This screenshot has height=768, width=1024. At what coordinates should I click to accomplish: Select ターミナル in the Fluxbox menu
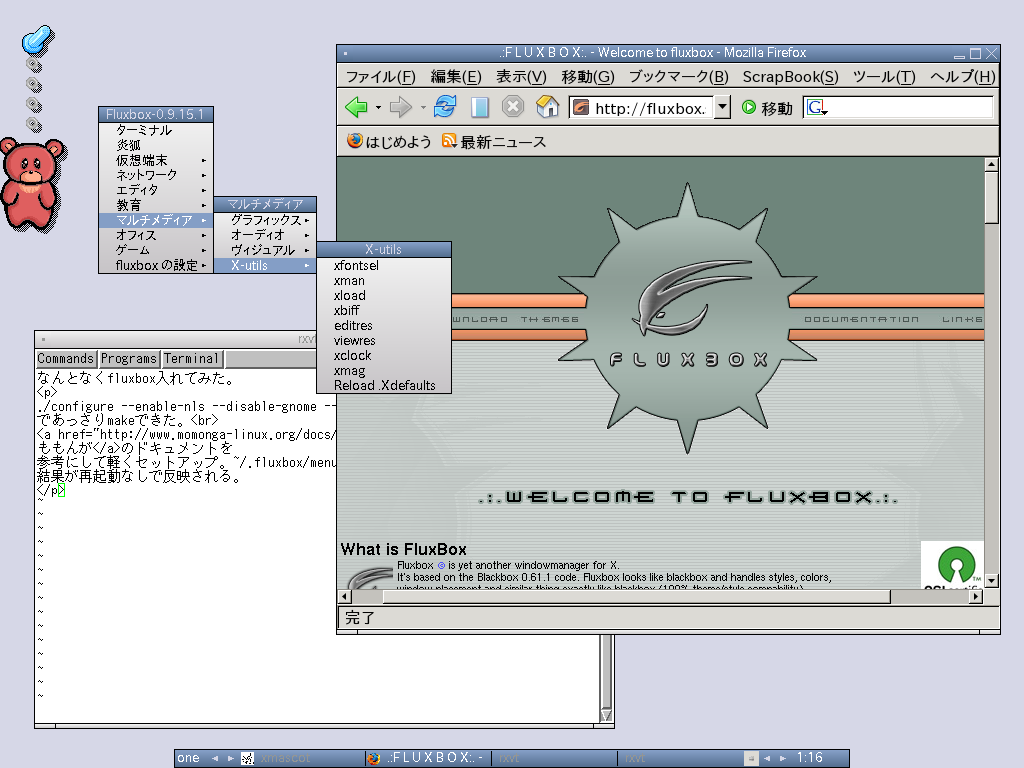tap(156, 131)
